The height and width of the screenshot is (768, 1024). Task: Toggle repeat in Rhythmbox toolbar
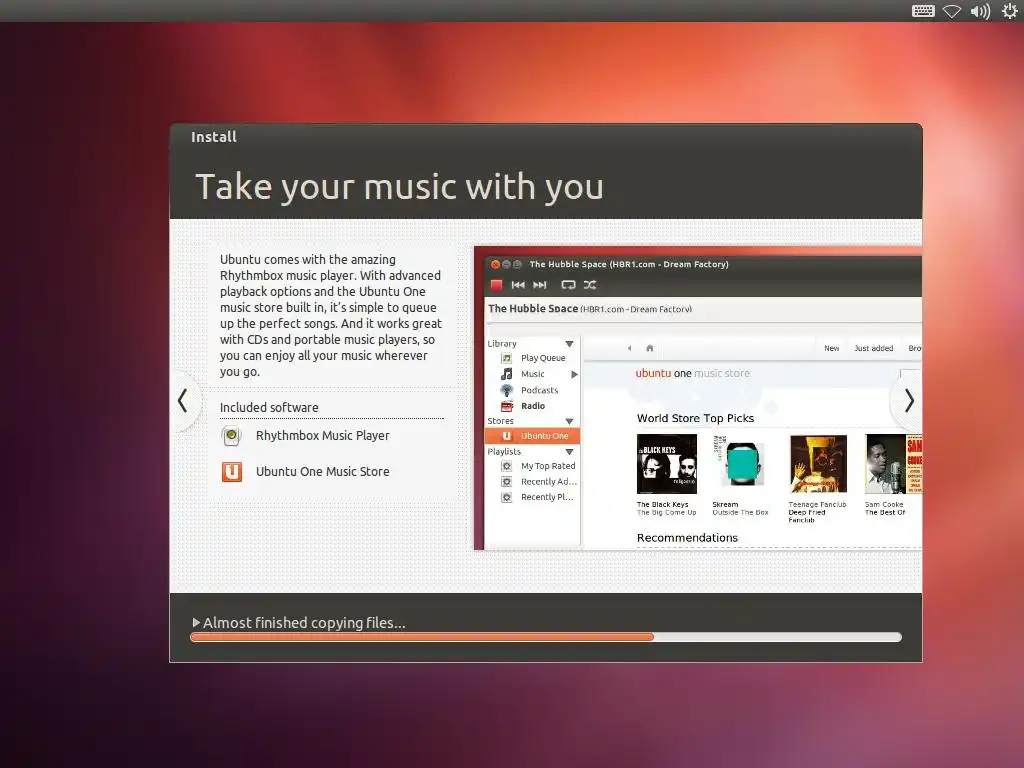coord(568,285)
